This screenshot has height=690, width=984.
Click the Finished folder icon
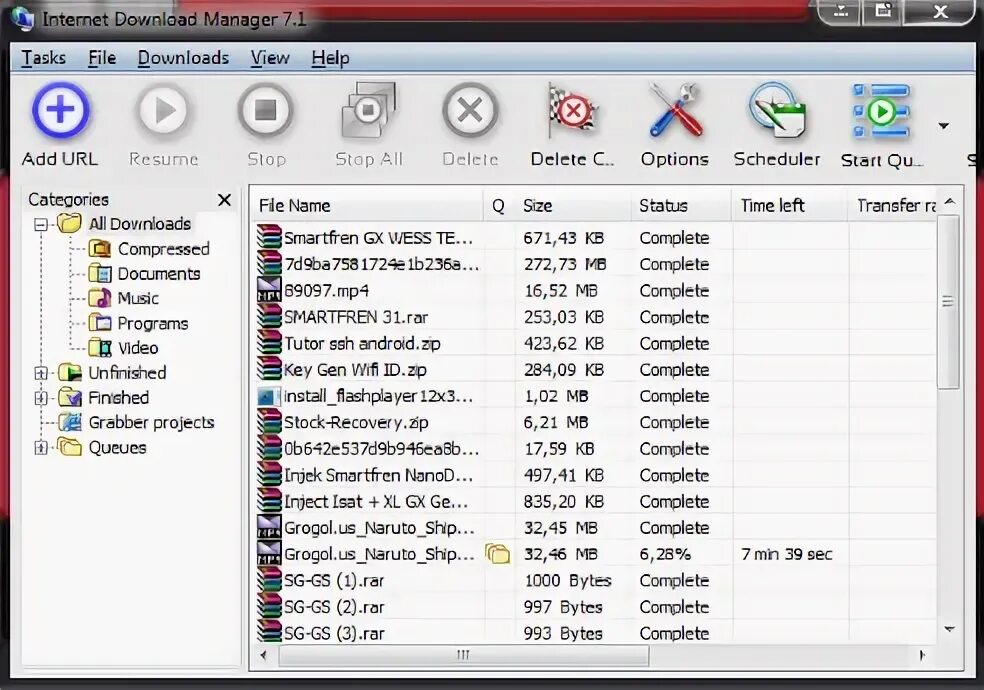pos(70,398)
